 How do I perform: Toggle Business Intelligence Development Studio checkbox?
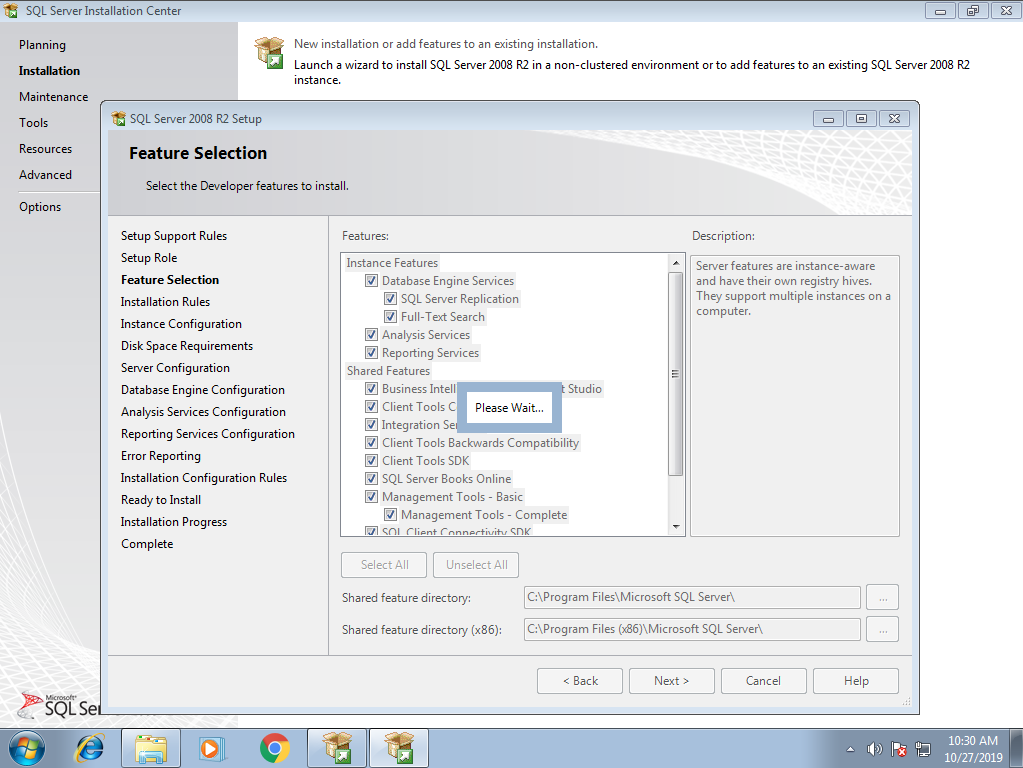[371, 389]
